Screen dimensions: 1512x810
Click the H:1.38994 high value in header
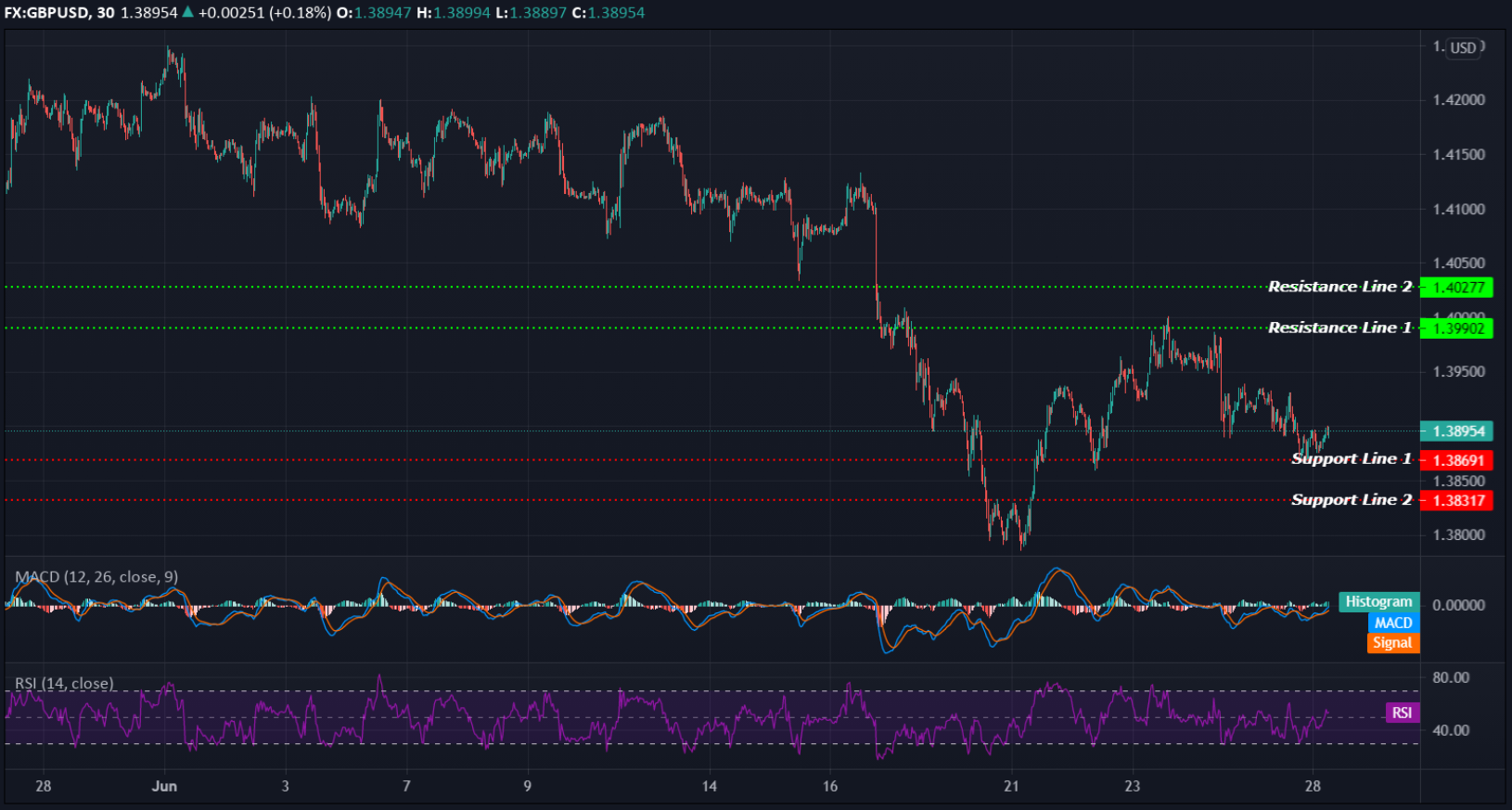click(x=453, y=13)
